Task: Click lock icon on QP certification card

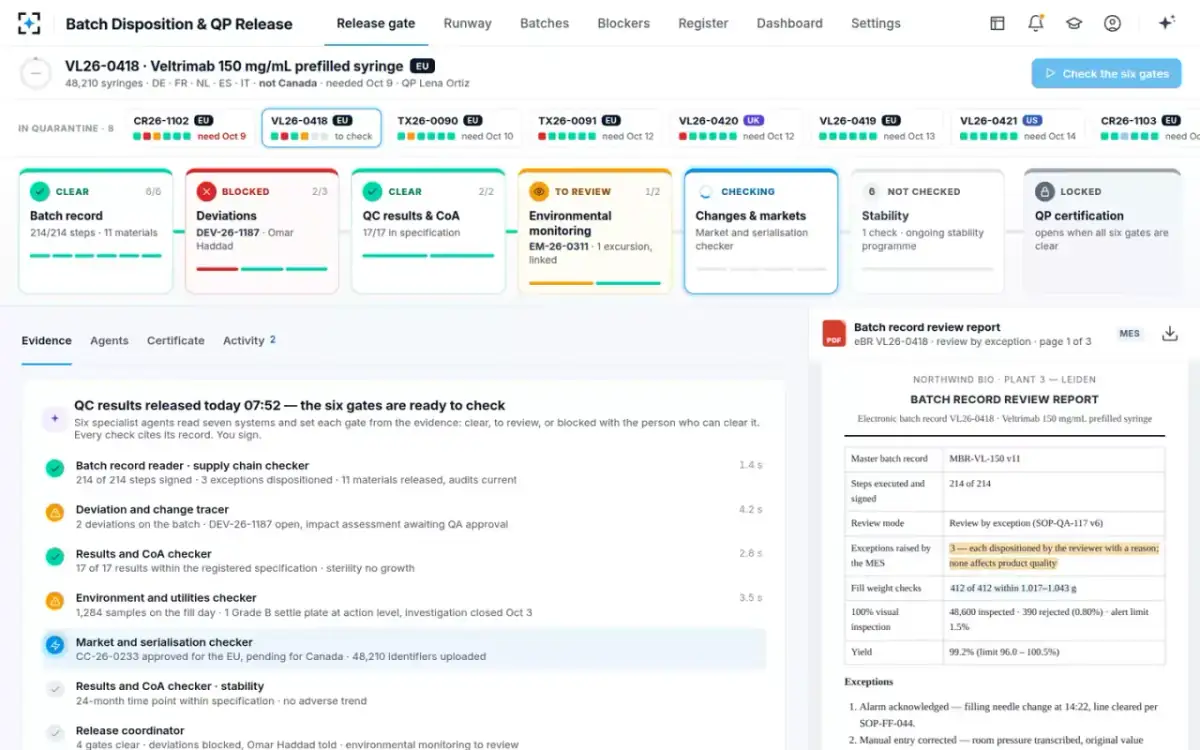Action: 1045,191
